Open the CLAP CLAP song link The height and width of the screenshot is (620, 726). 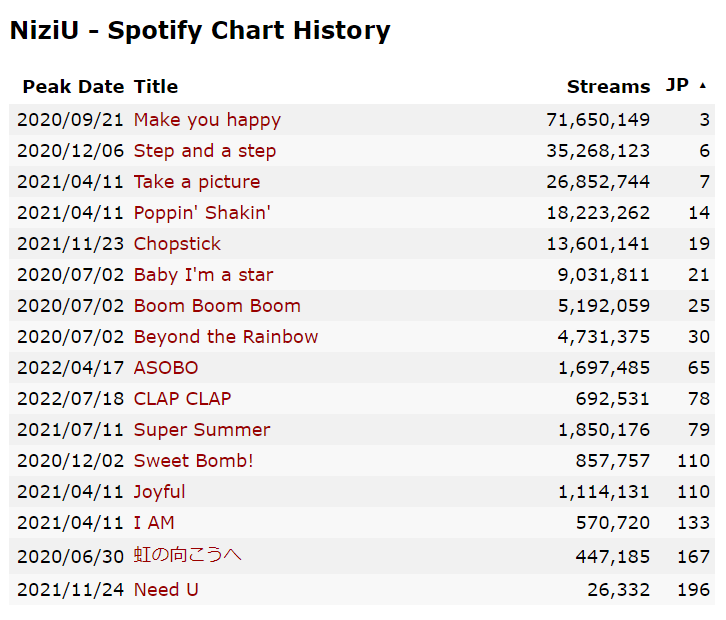point(182,399)
